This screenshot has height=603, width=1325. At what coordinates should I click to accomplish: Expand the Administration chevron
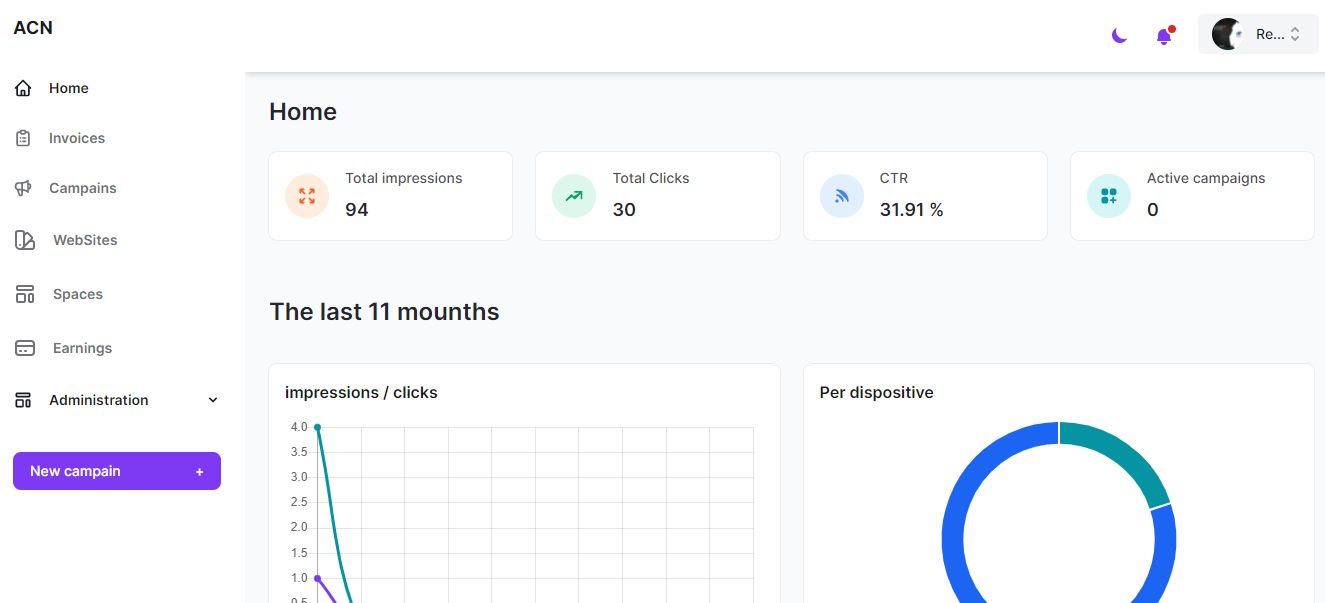point(212,400)
